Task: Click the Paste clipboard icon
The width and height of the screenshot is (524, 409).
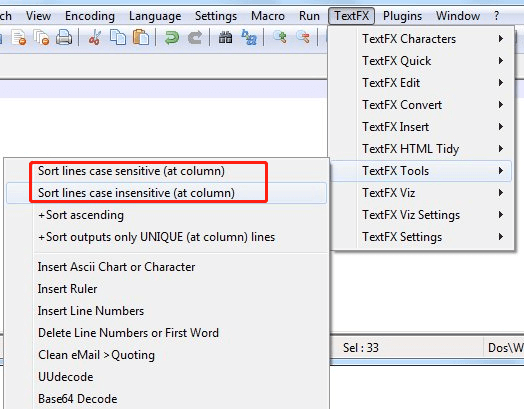Action: pos(140,37)
